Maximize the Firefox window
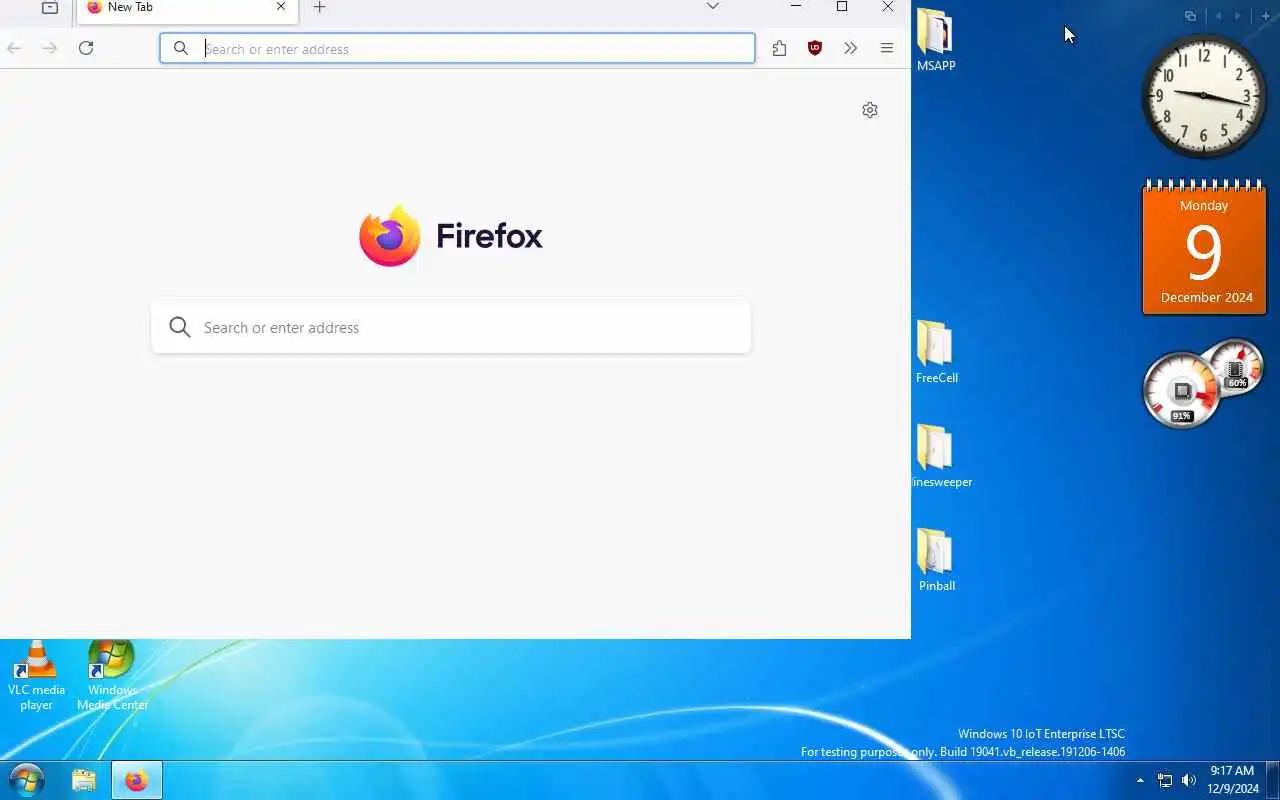 [x=842, y=7]
